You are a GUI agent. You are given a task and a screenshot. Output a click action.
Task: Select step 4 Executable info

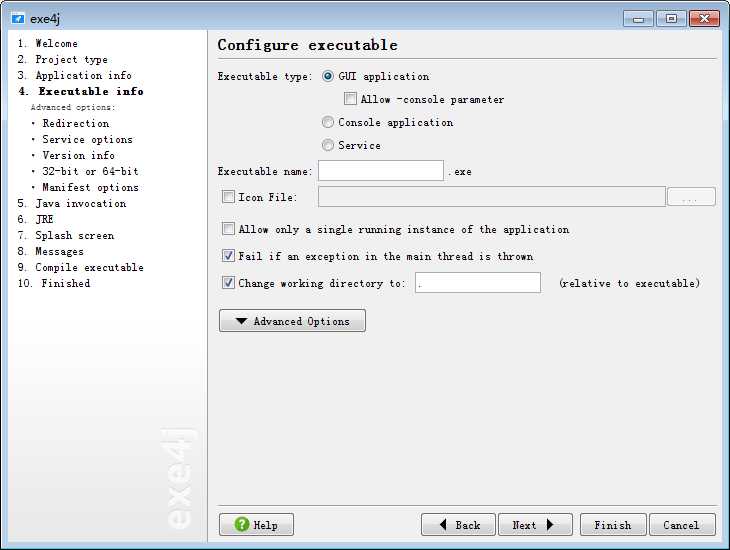tap(81, 91)
